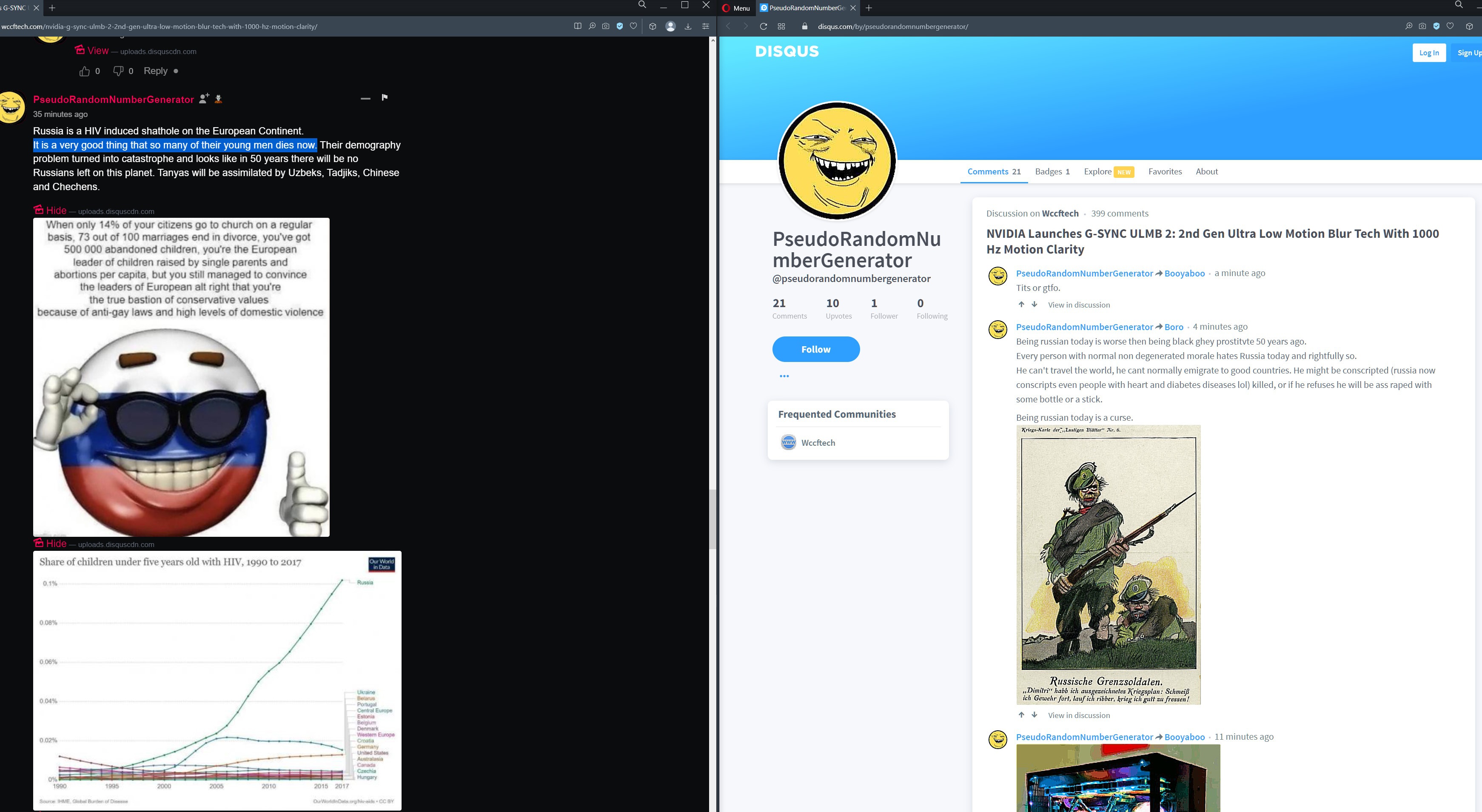Open the three-dots profile options menu

784,376
